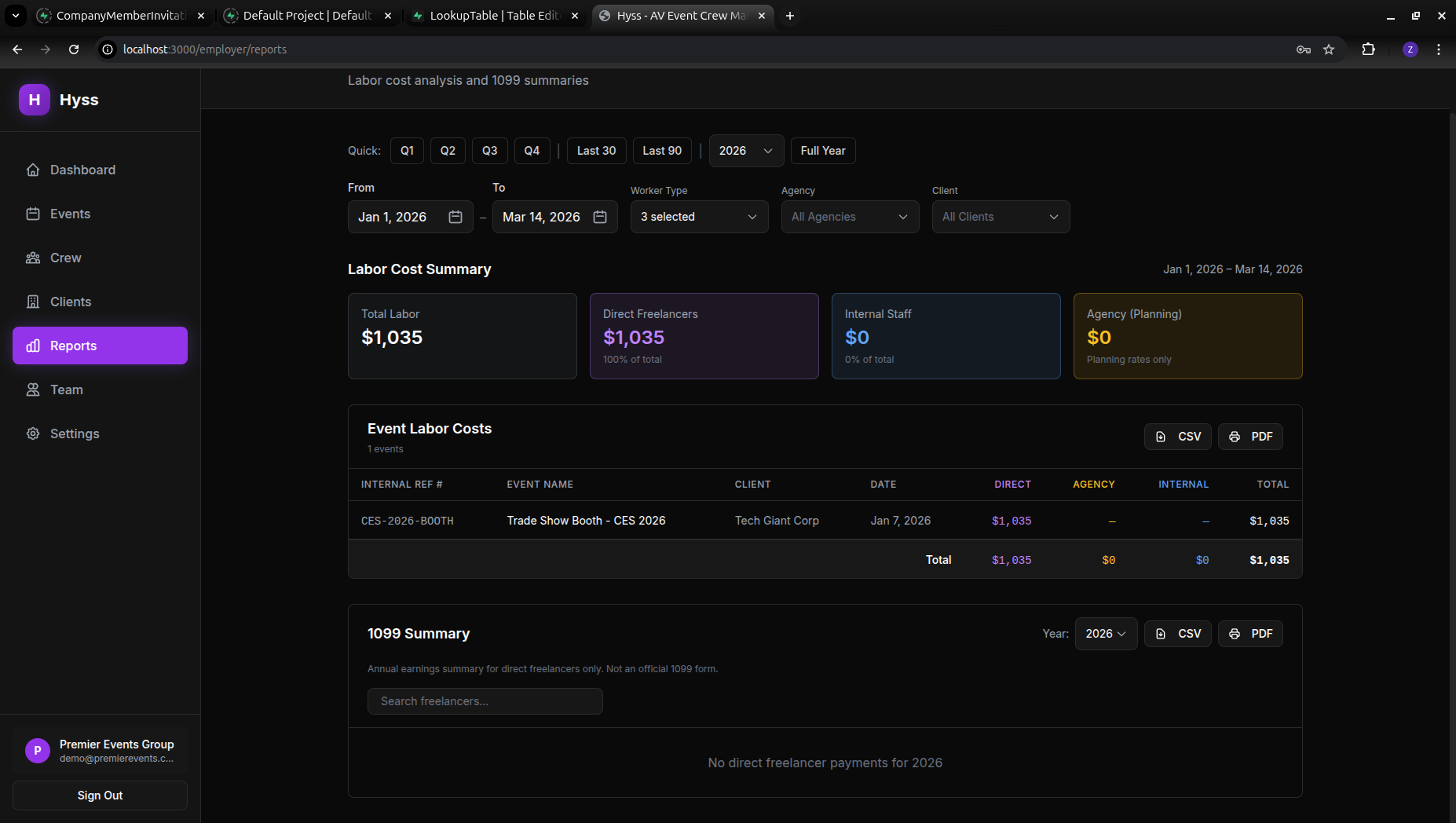Screen dimensions: 1456x823
Task: Export Event Labor Costs as CSV
Action: (1178, 437)
